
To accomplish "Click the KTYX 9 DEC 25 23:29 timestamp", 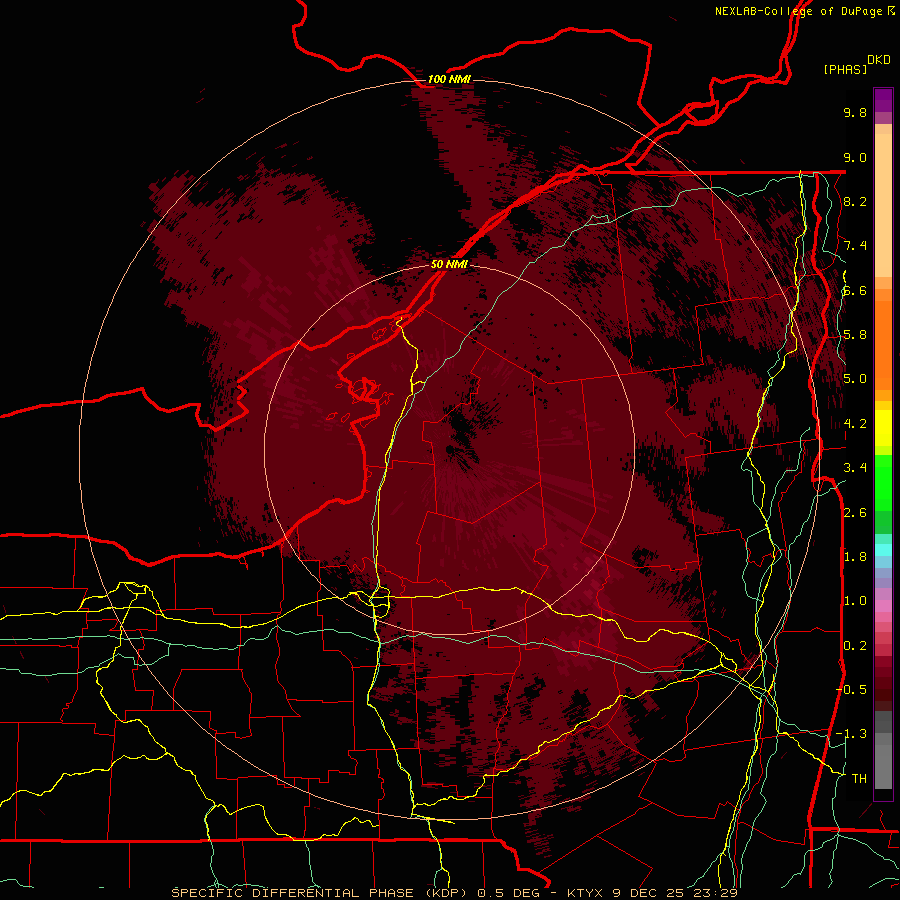I will point(652,893).
